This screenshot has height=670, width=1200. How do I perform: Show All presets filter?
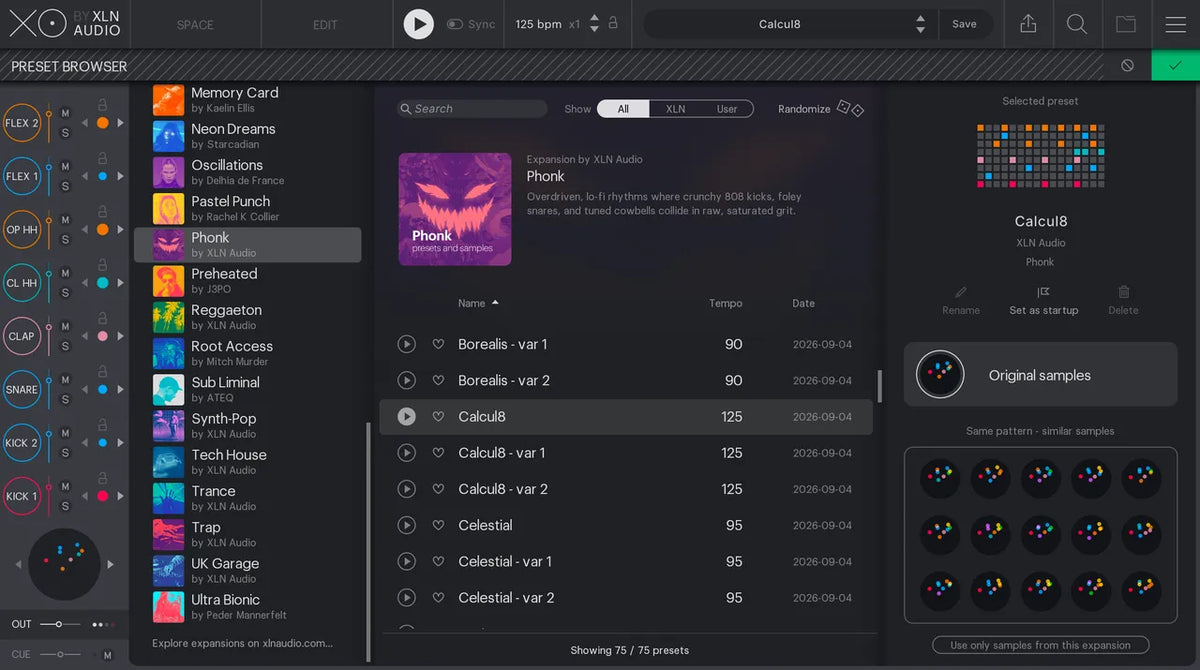click(623, 109)
